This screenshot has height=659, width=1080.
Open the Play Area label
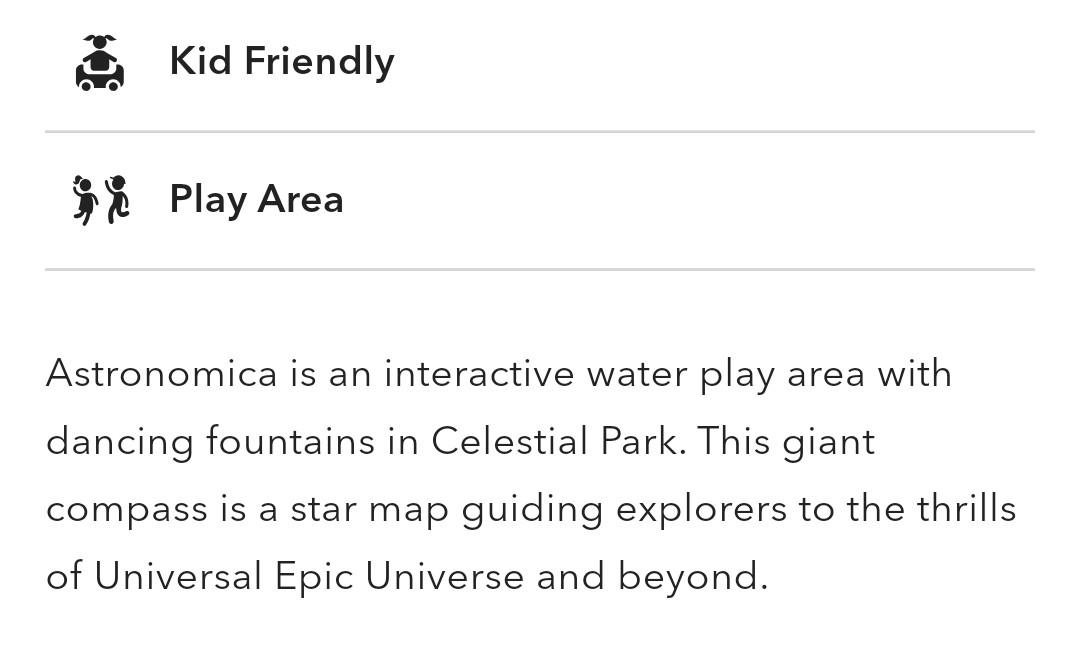[256, 200]
